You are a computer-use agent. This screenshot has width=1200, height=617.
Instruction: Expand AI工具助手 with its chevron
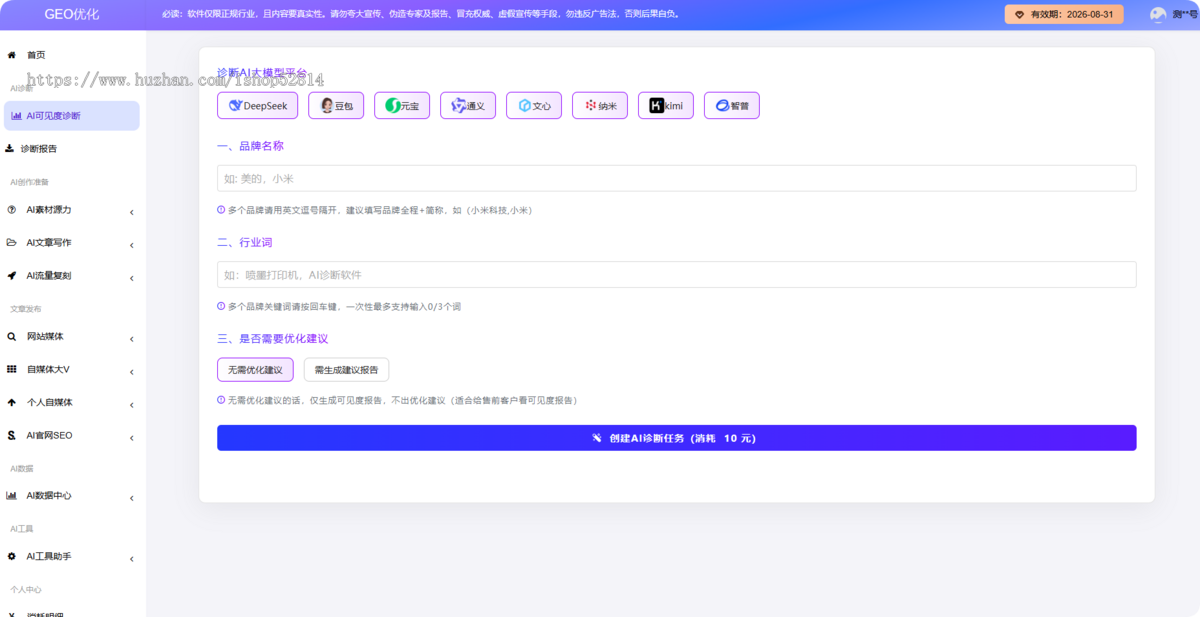pyautogui.click(x=131, y=558)
